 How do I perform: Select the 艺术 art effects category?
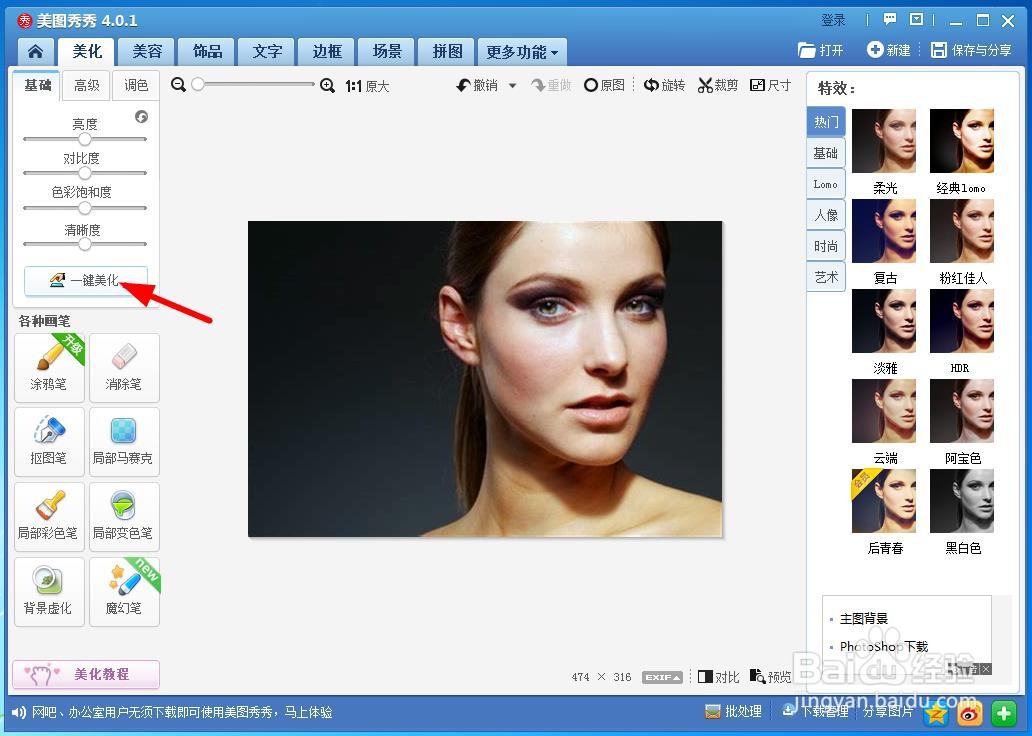pos(826,277)
